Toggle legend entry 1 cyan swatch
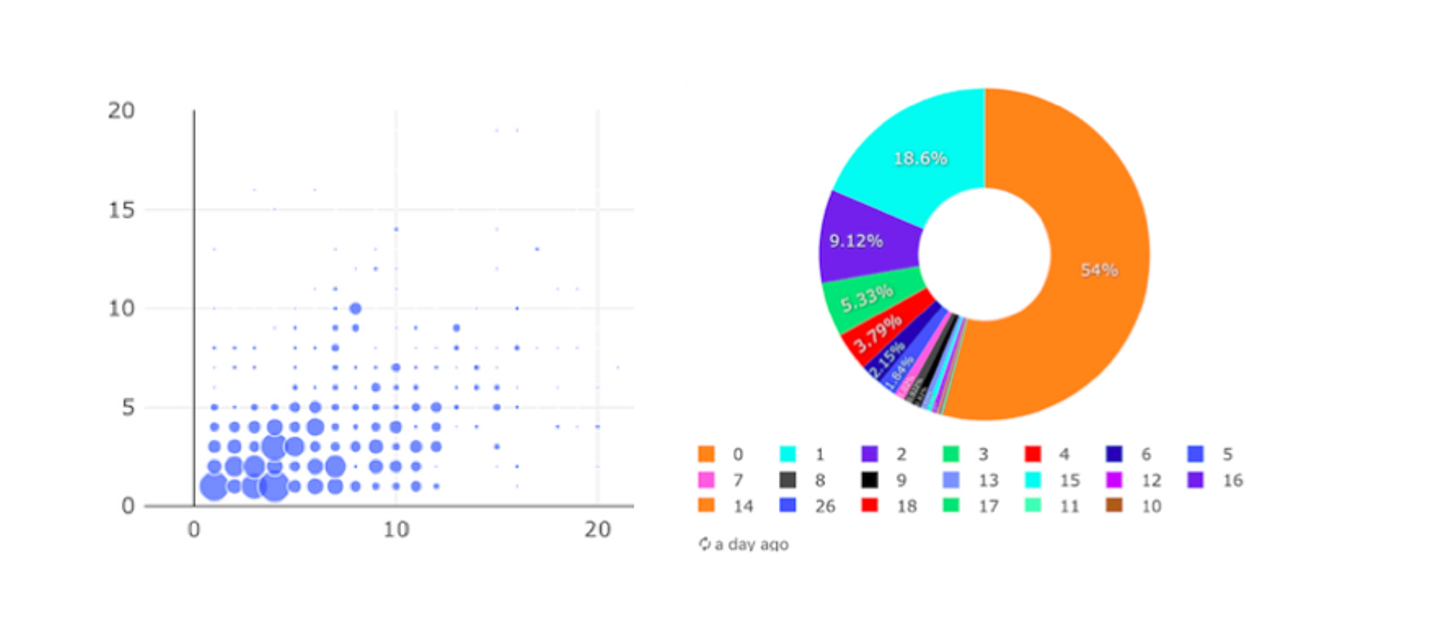The image size is (1440, 628). [x=788, y=454]
